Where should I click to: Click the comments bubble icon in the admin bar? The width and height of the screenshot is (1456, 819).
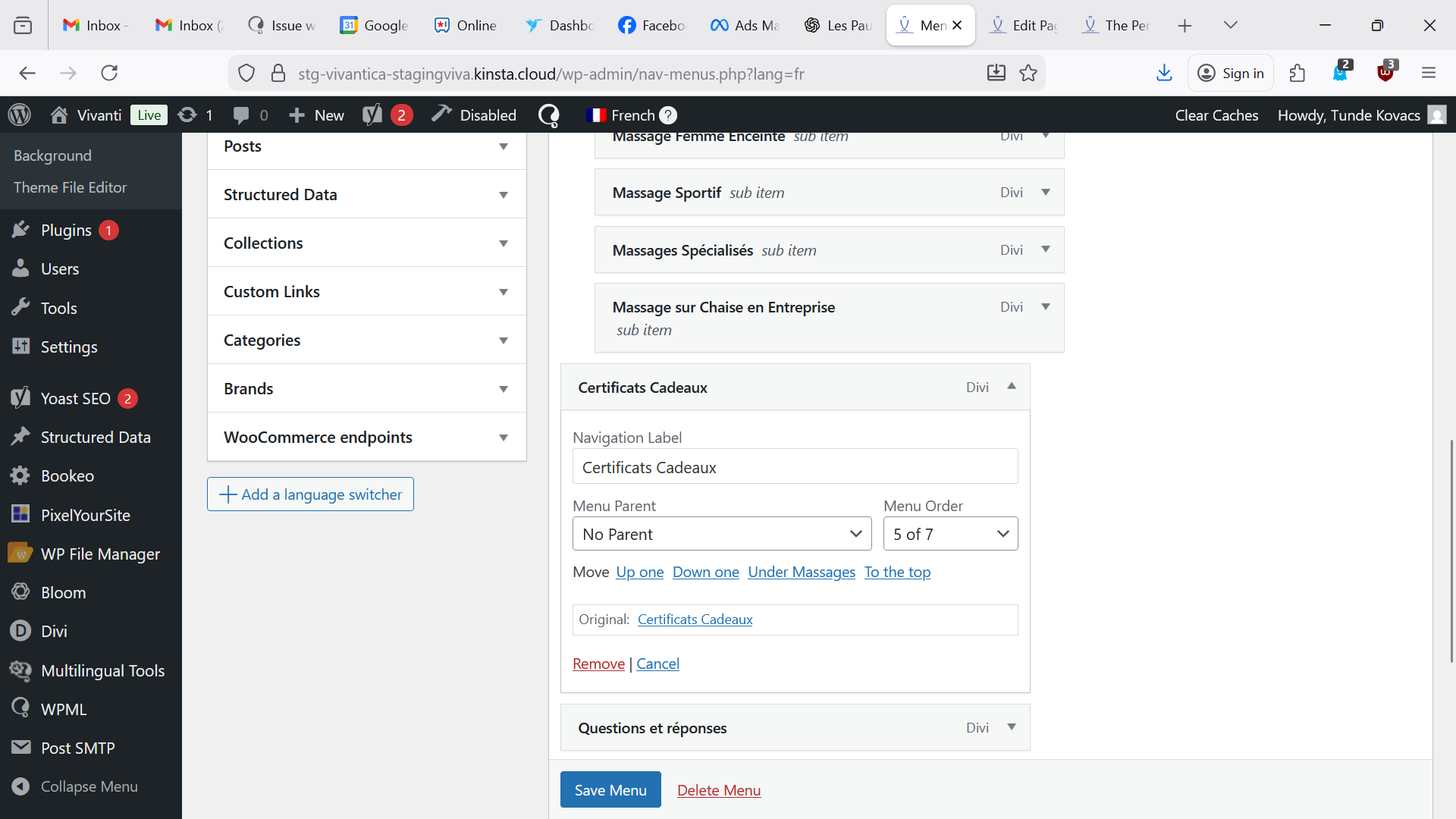click(x=241, y=115)
